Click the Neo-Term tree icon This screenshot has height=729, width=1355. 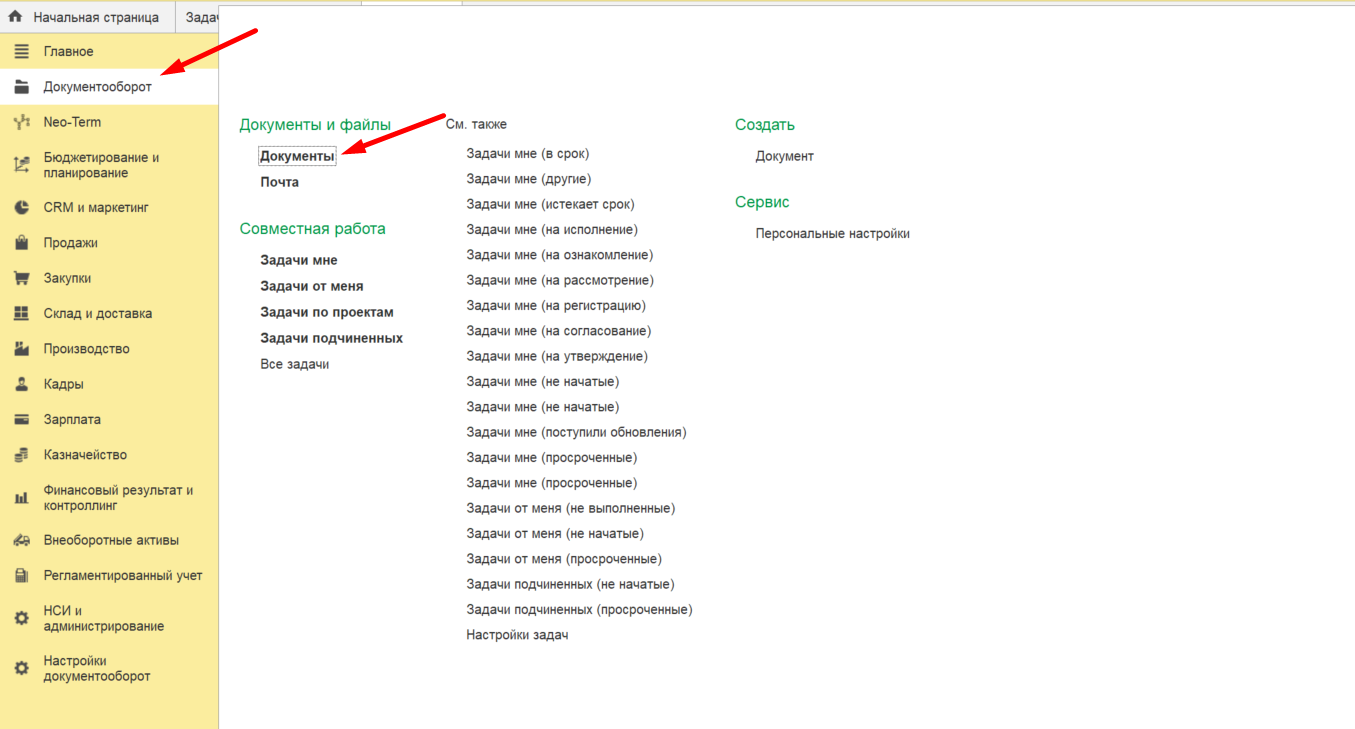pyautogui.click(x=21, y=122)
